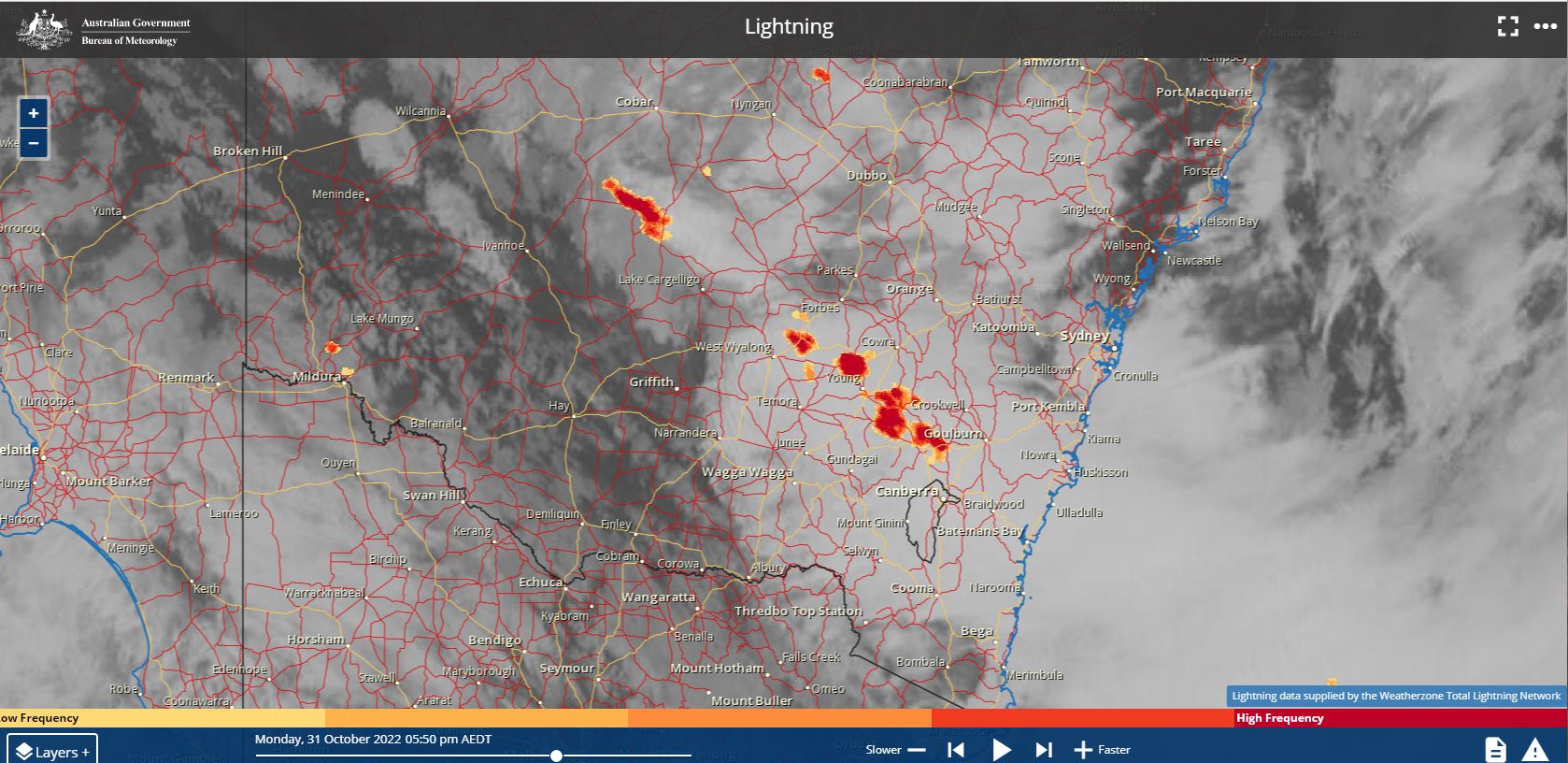Click the Newcastle city label
Viewport: 1568px width, 763px height.
click(1194, 260)
